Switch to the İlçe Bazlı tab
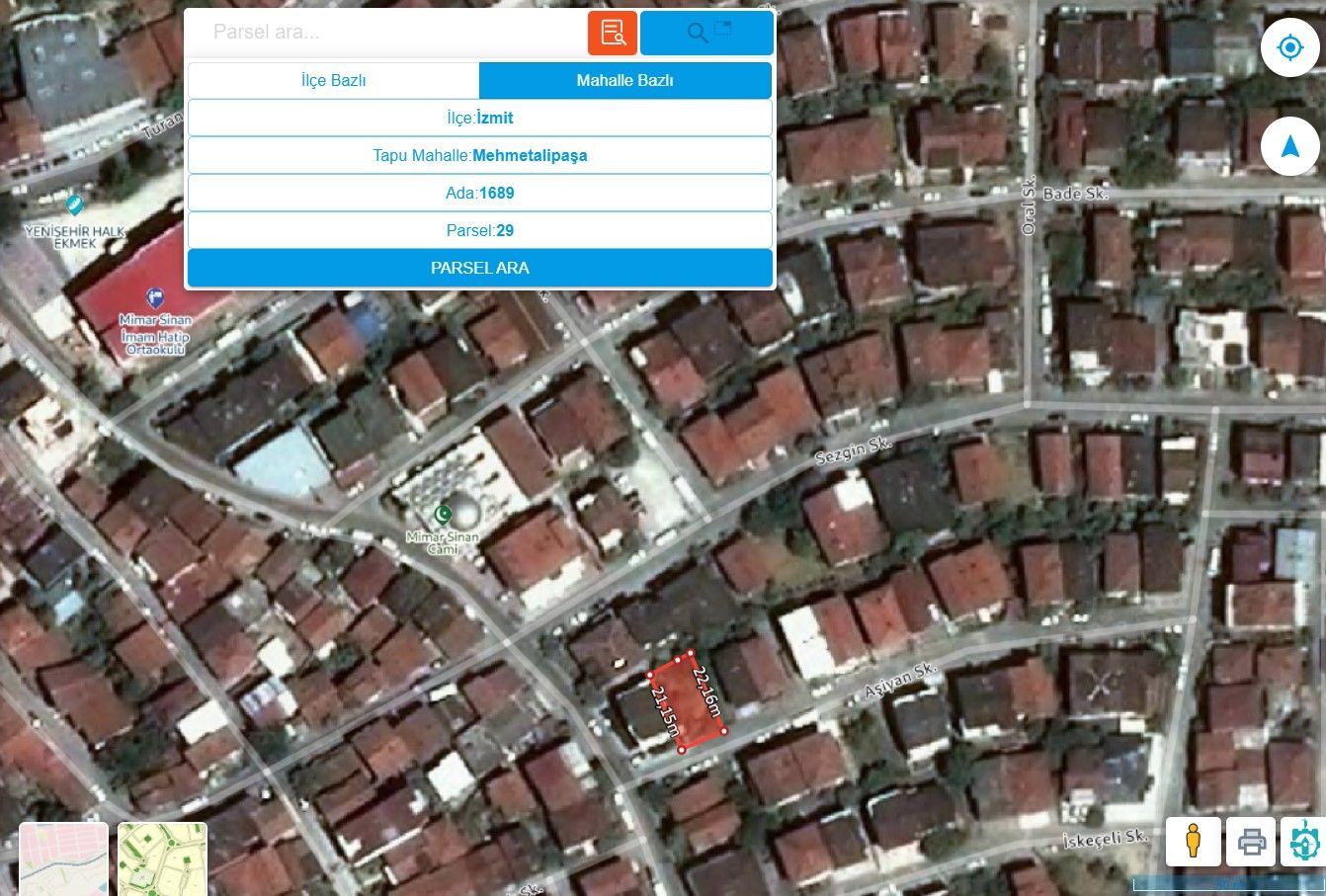1326x896 pixels. (334, 81)
